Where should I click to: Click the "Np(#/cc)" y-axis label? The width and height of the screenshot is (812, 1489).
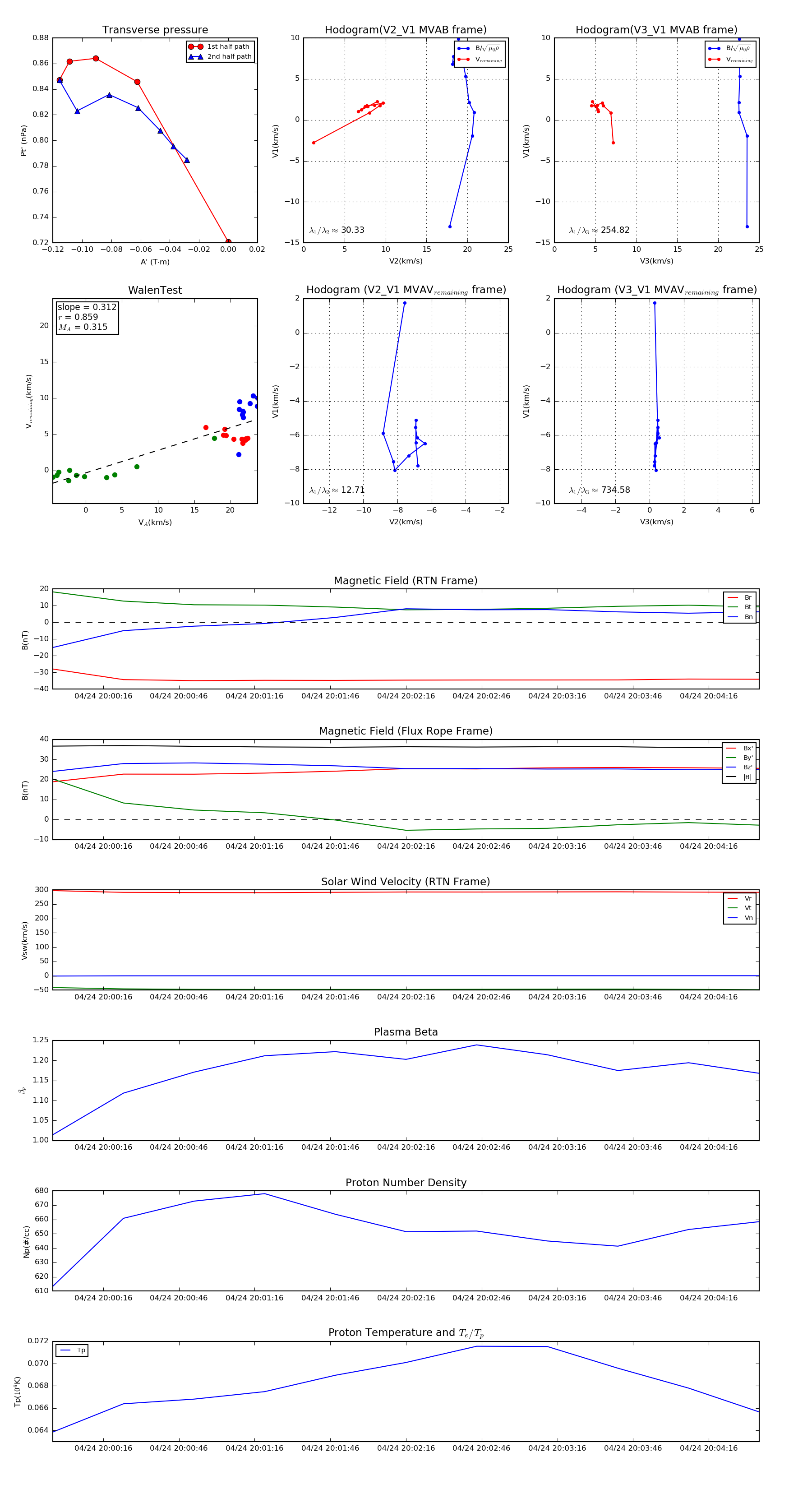[x=26, y=1242]
